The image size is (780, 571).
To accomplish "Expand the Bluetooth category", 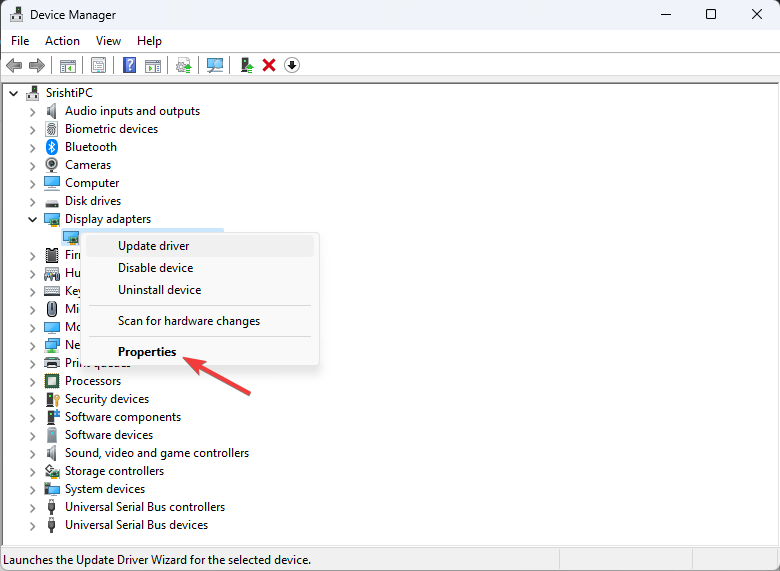I will (x=33, y=148).
